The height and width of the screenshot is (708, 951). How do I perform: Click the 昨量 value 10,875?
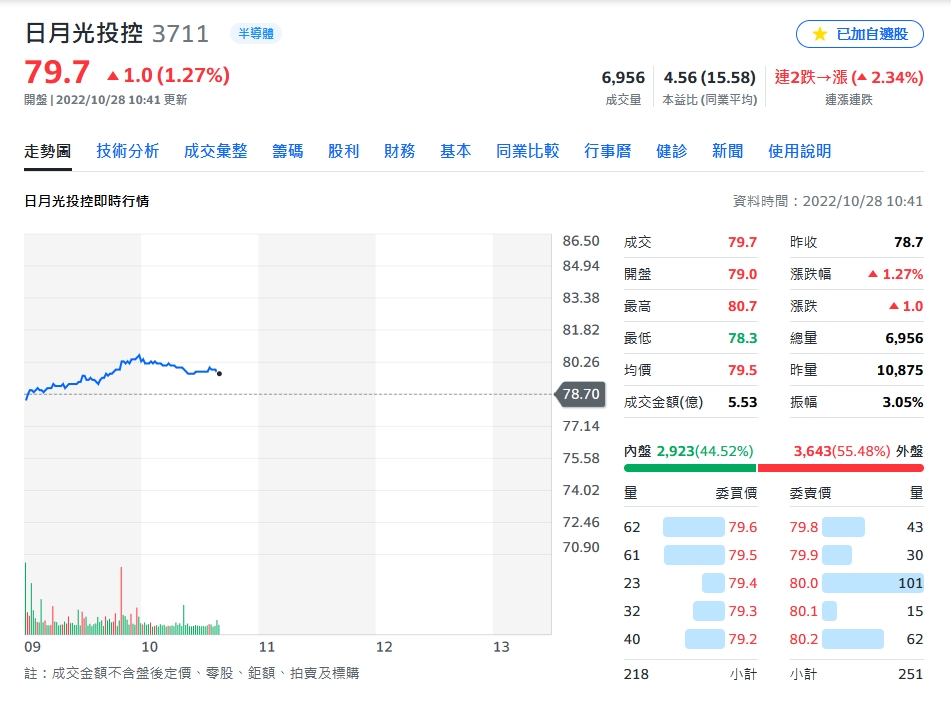(x=900, y=370)
